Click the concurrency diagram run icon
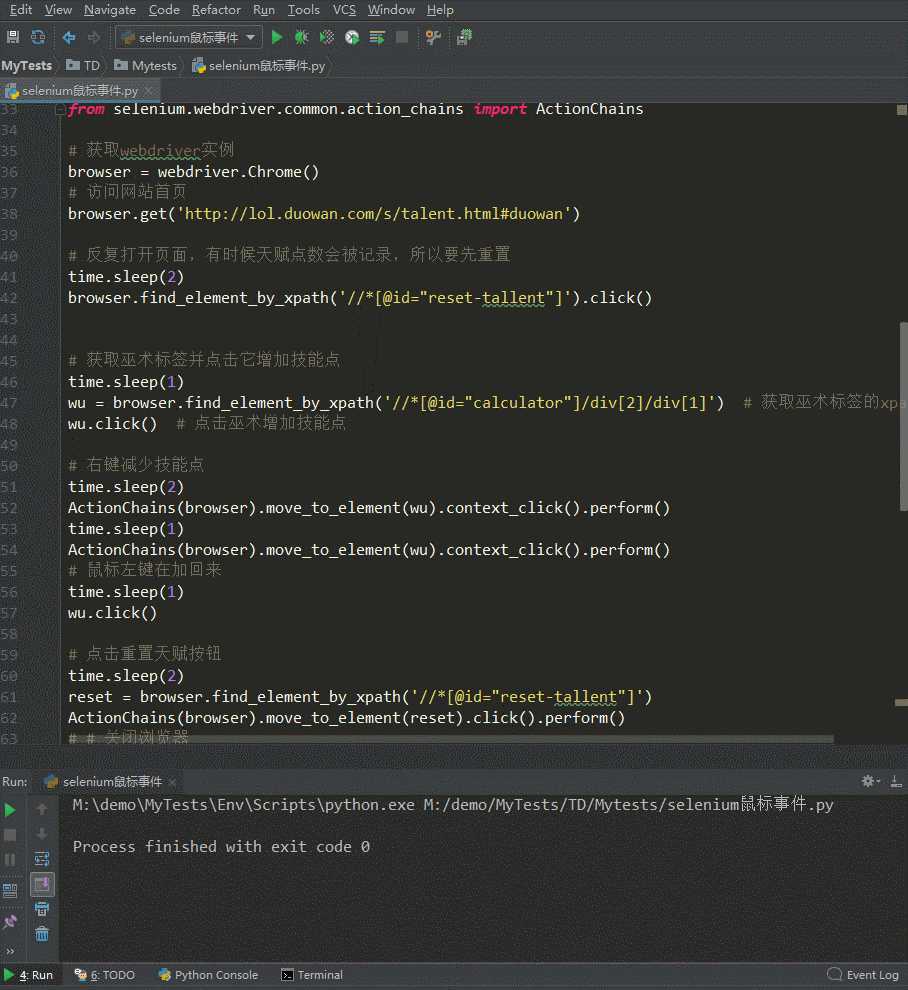Viewport: 908px width, 990px height. 377,37
